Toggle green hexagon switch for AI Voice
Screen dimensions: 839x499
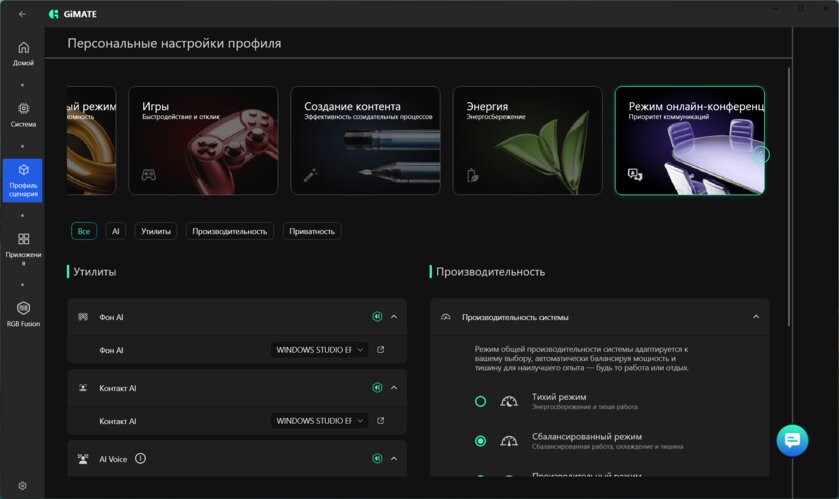coord(377,458)
